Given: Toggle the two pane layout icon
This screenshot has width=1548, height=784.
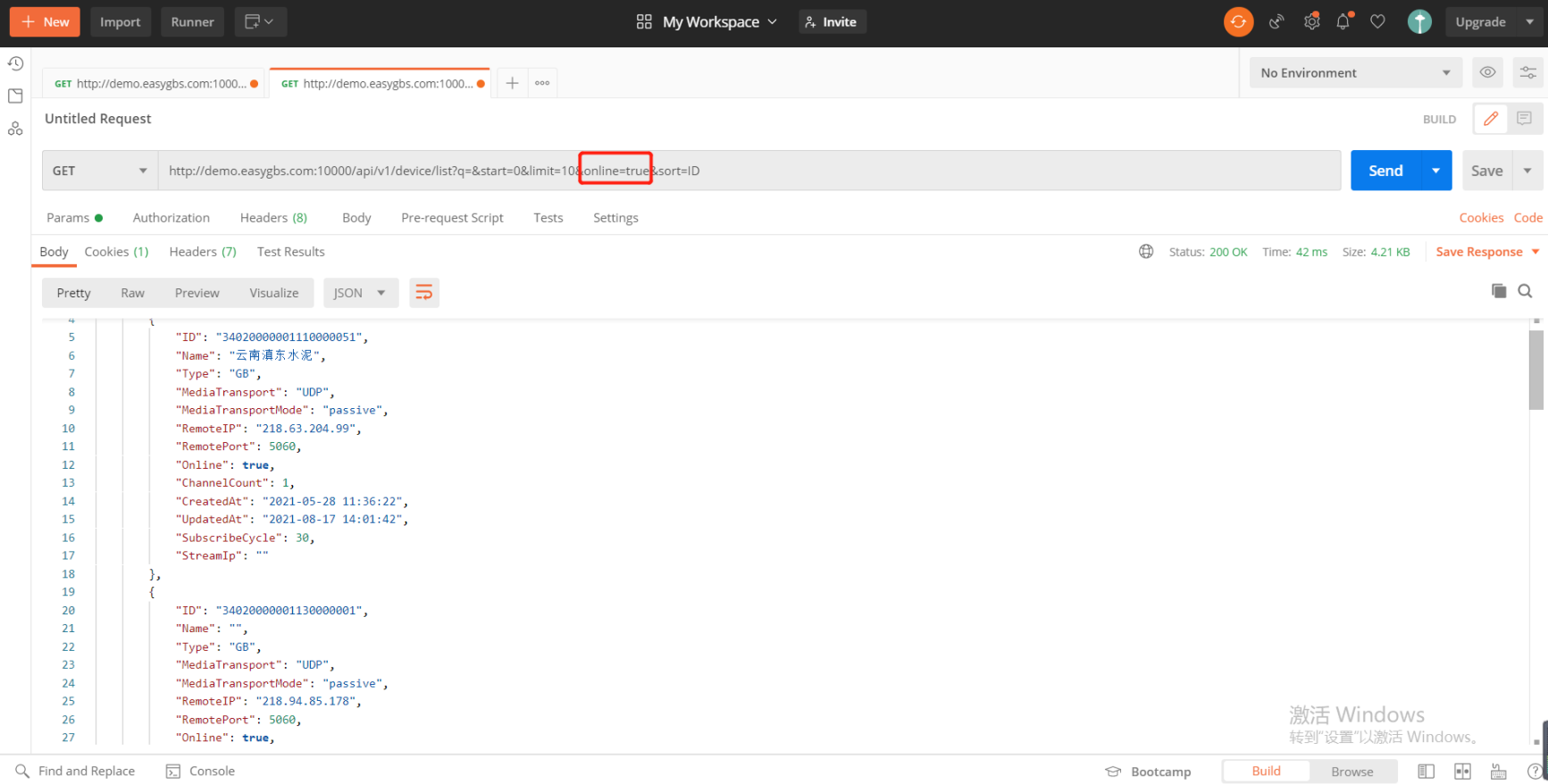Looking at the screenshot, I should click(x=1462, y=771).
